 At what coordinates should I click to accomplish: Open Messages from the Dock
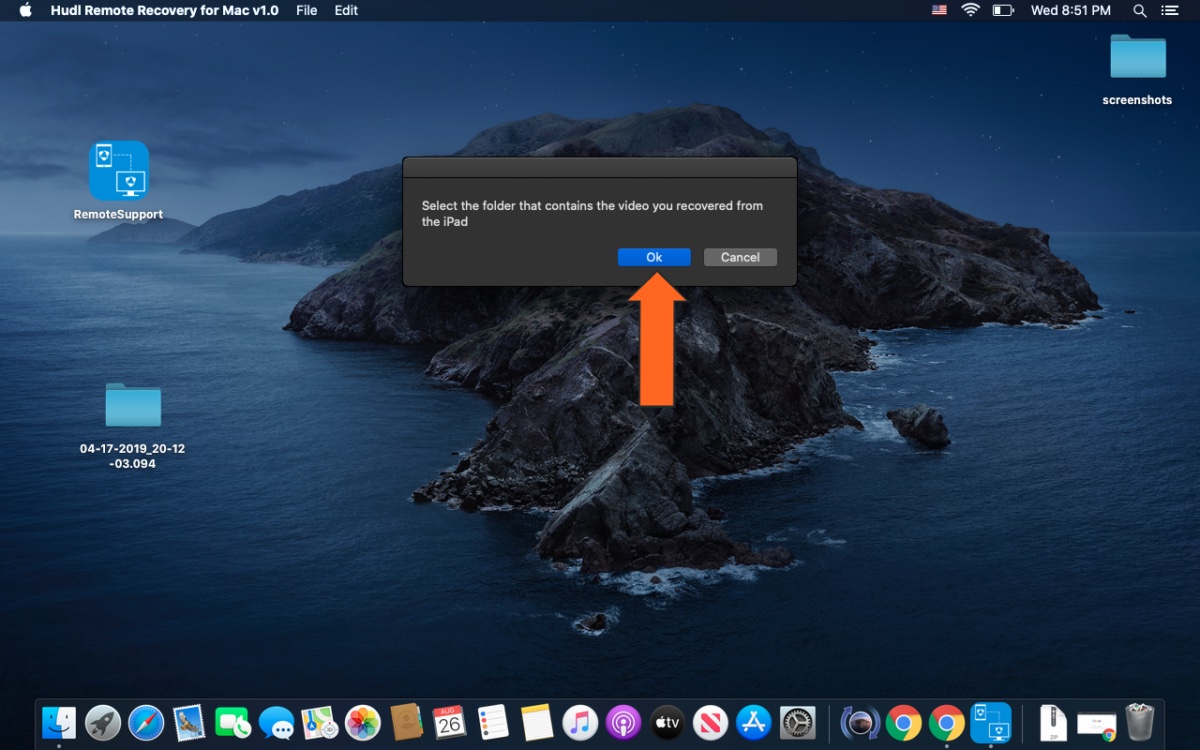click(x=277, y=722)
